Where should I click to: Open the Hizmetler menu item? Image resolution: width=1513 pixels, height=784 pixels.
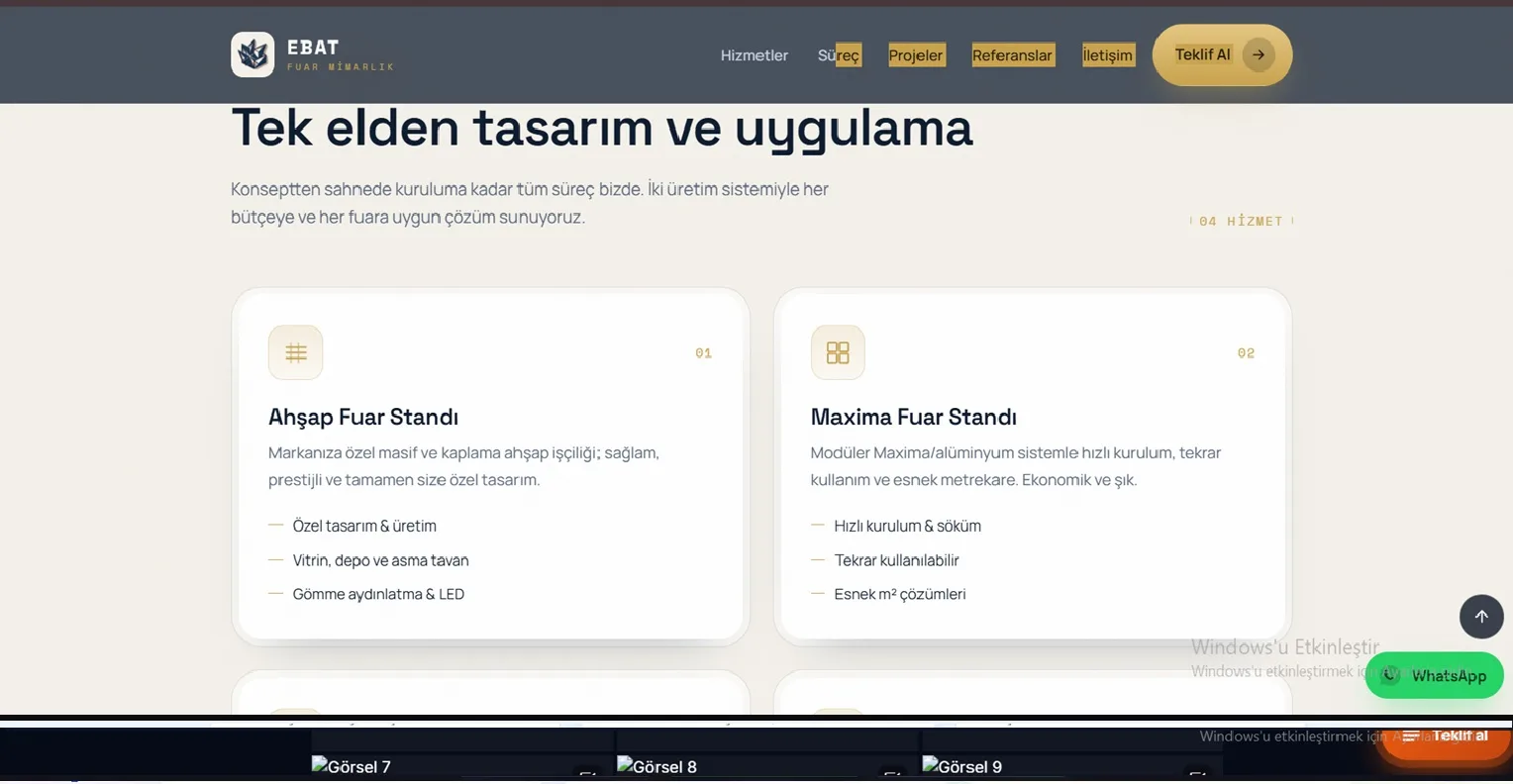(755, 55)
